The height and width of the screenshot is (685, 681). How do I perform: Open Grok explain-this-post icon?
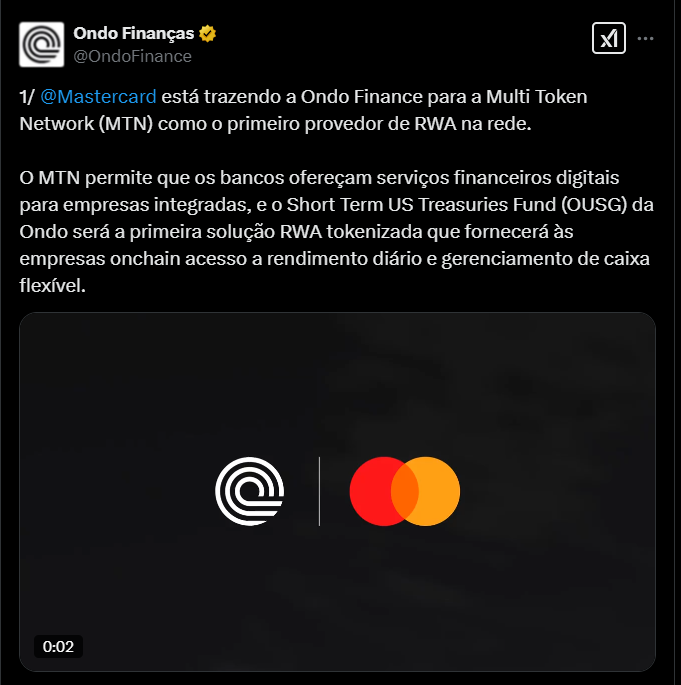608,38
